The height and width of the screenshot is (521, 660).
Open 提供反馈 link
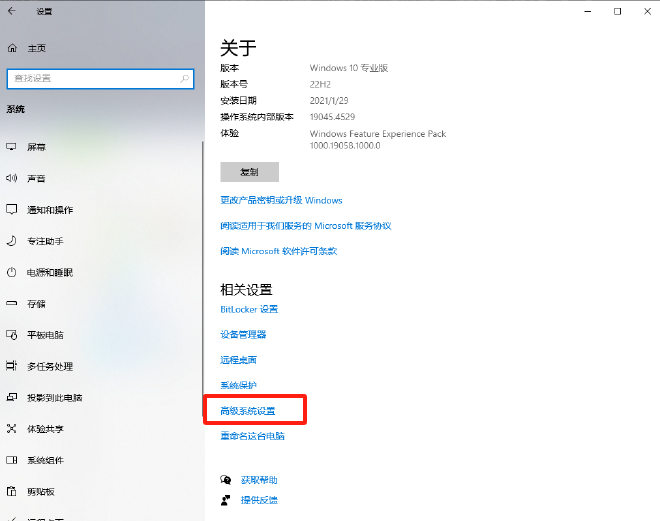259,500
